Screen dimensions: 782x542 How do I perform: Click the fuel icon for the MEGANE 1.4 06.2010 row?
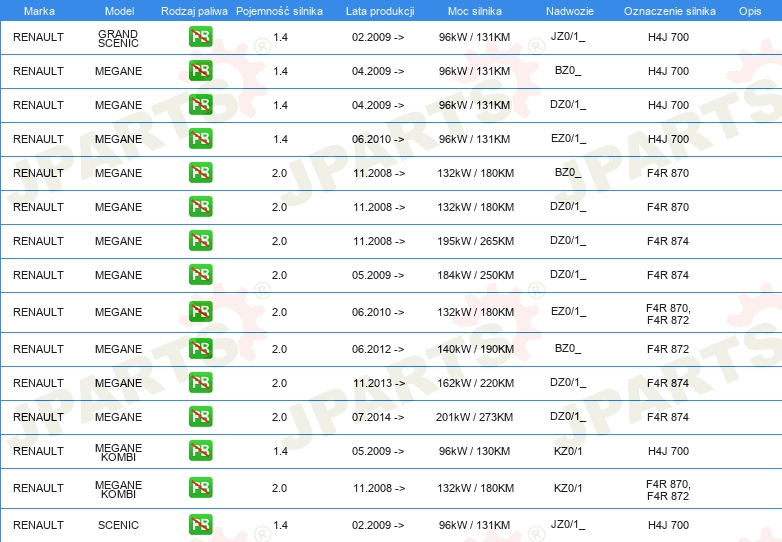coord(200,138)
